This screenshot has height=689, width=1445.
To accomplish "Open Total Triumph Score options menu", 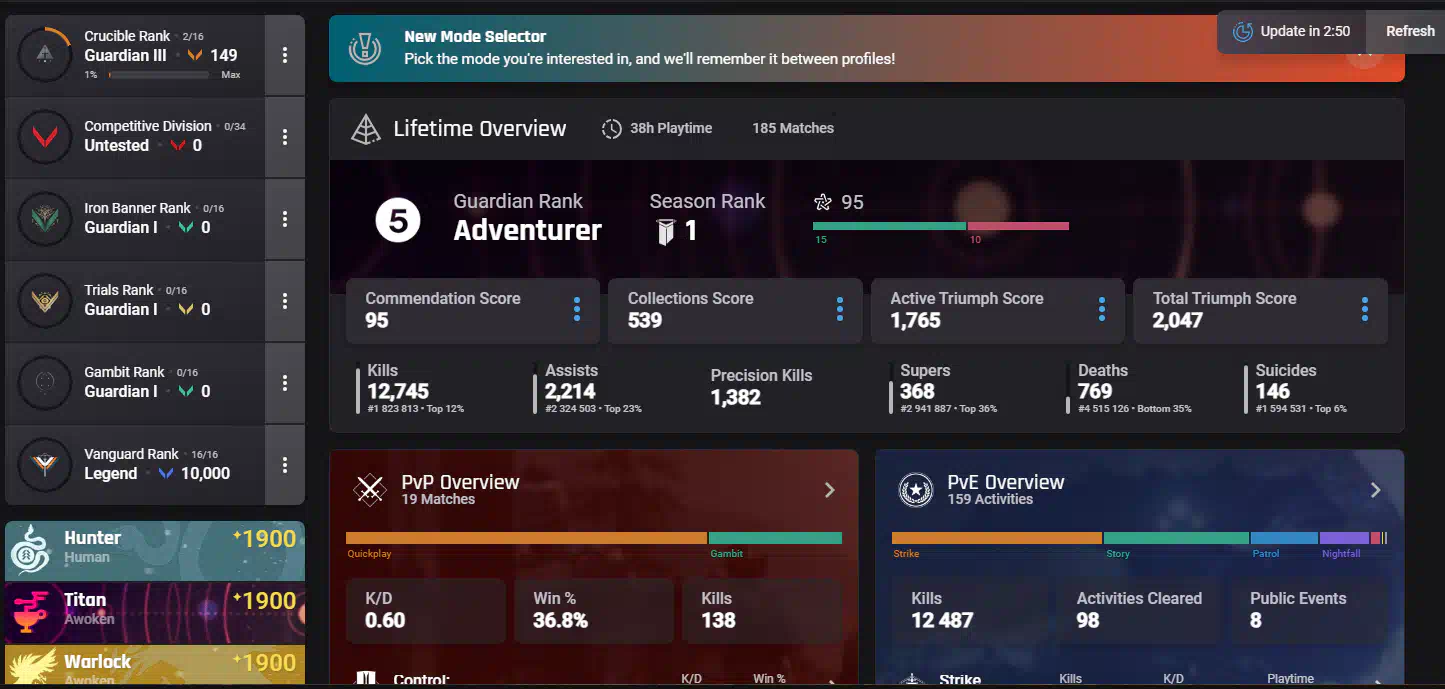I will pos(1364,309).
